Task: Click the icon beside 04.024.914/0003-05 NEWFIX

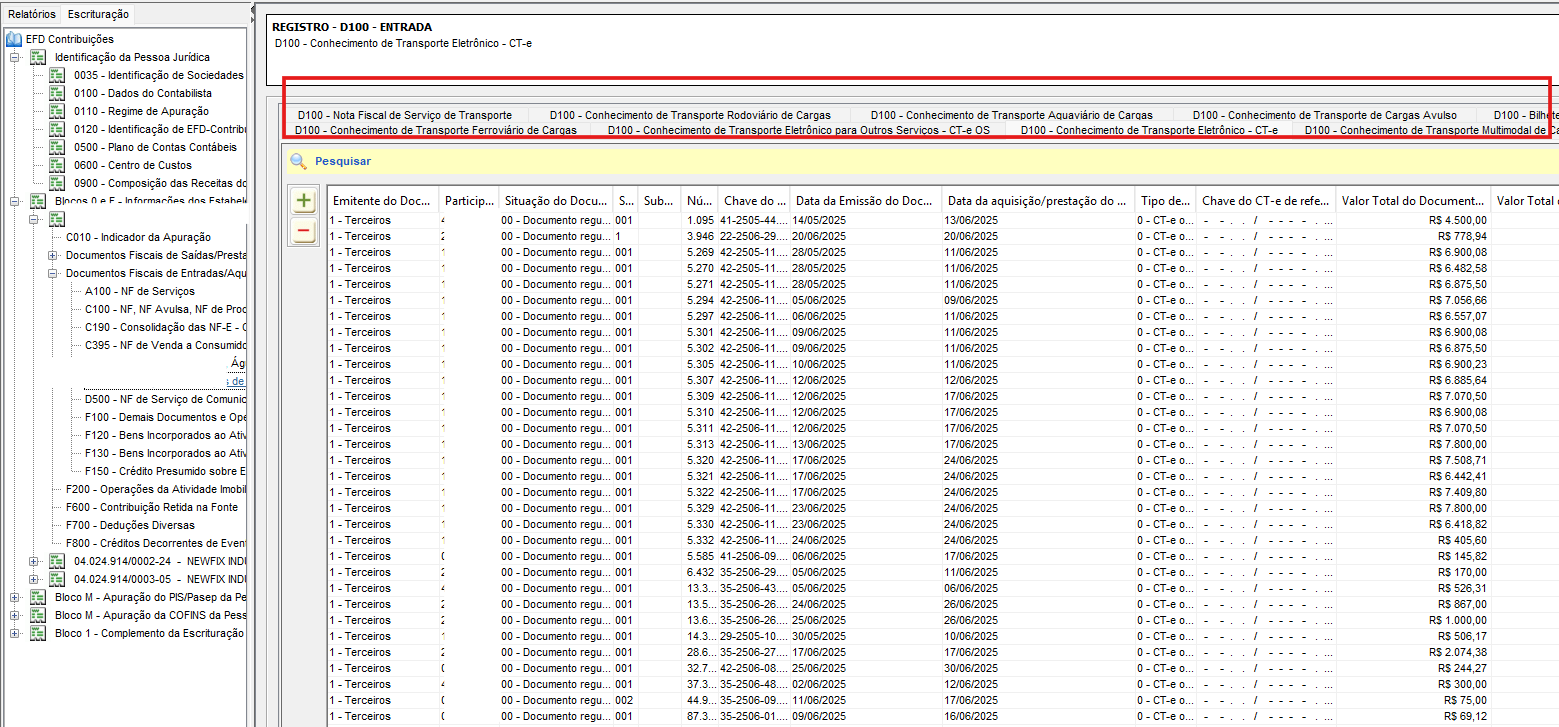Action: (57, 579)
